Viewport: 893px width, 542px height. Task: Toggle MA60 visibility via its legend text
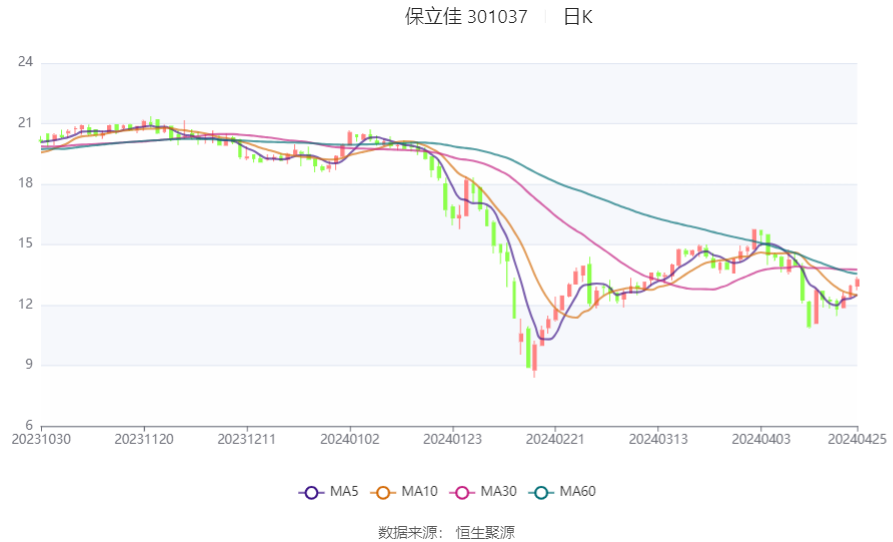[x=577, y=492]
